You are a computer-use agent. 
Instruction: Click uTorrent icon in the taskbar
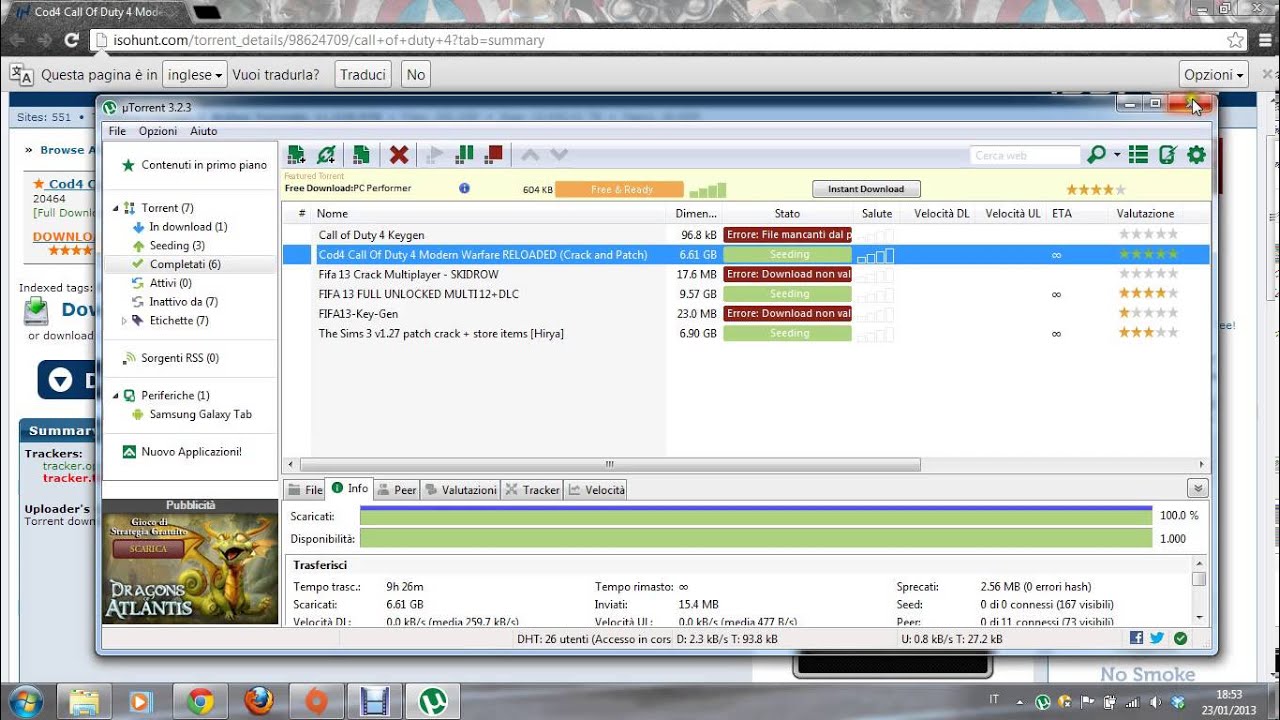[433, 701]
